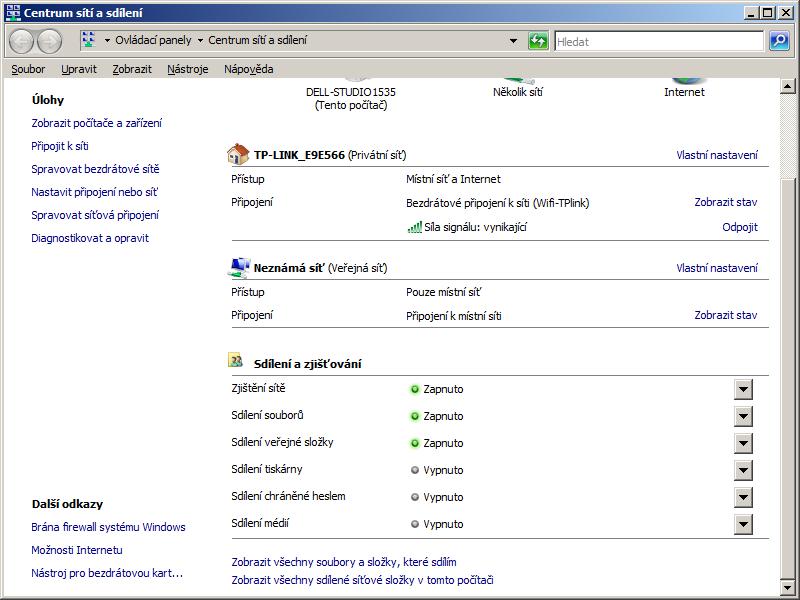
Task: Expand the Zjištění sítě settings
Action: pyautogui.click(x=742, y=389)
